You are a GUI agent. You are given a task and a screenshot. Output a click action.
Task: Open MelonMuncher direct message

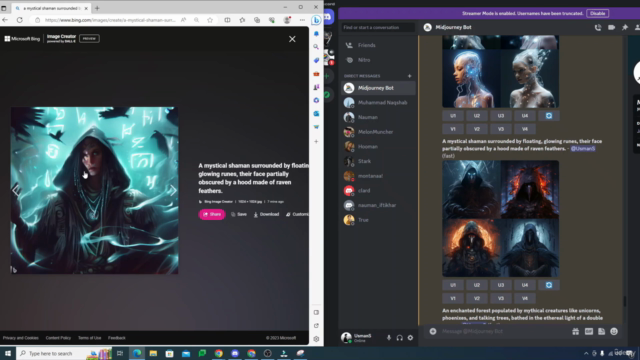click(378, 132)
